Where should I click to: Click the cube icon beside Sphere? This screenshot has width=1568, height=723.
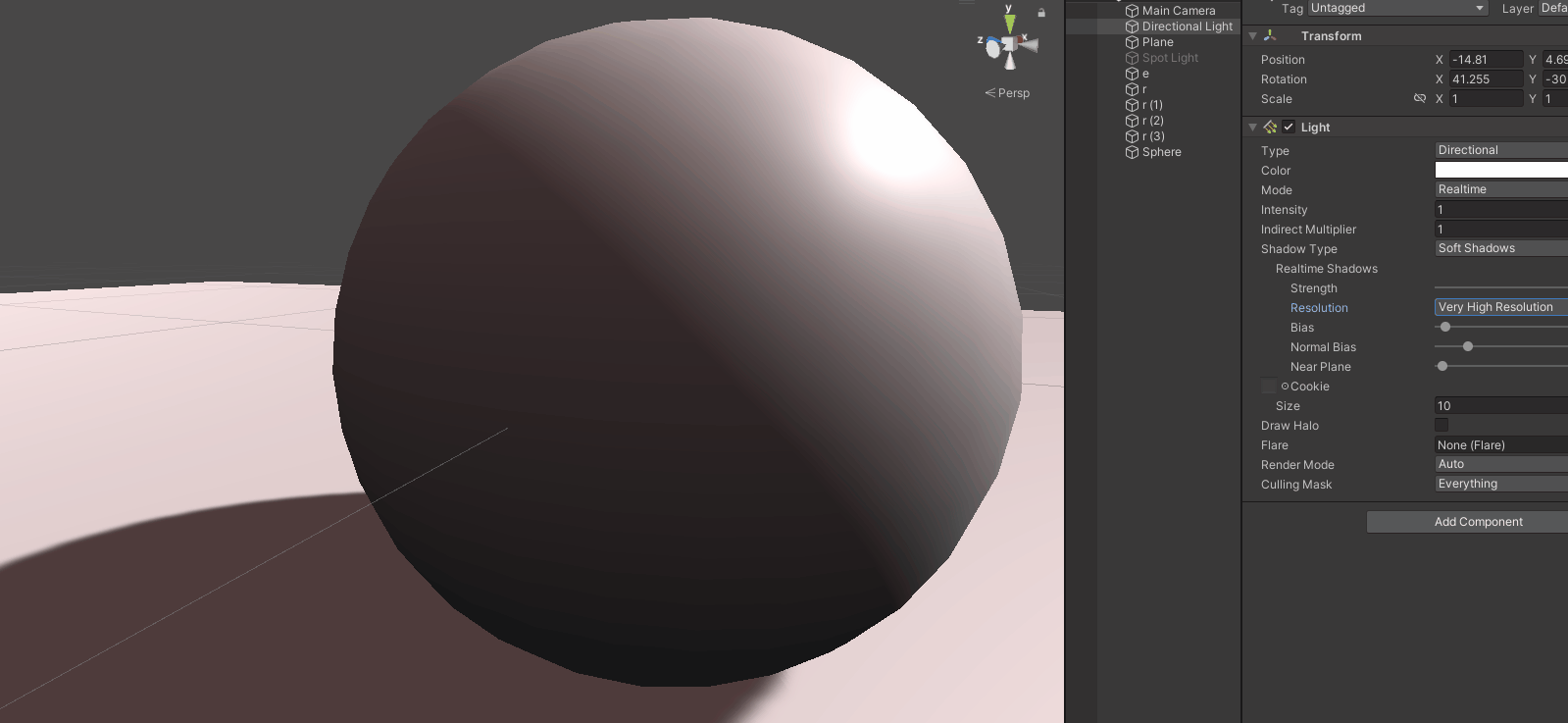[x=1132, y=152]
